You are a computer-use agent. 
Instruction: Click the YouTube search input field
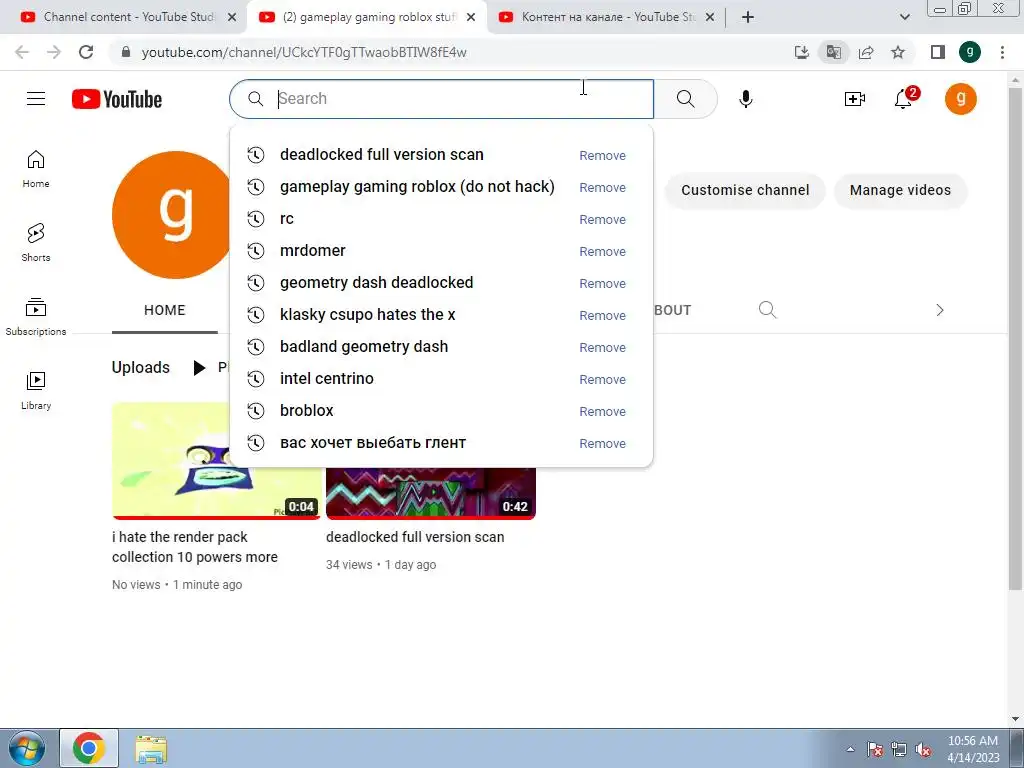[x=441, y=99]
